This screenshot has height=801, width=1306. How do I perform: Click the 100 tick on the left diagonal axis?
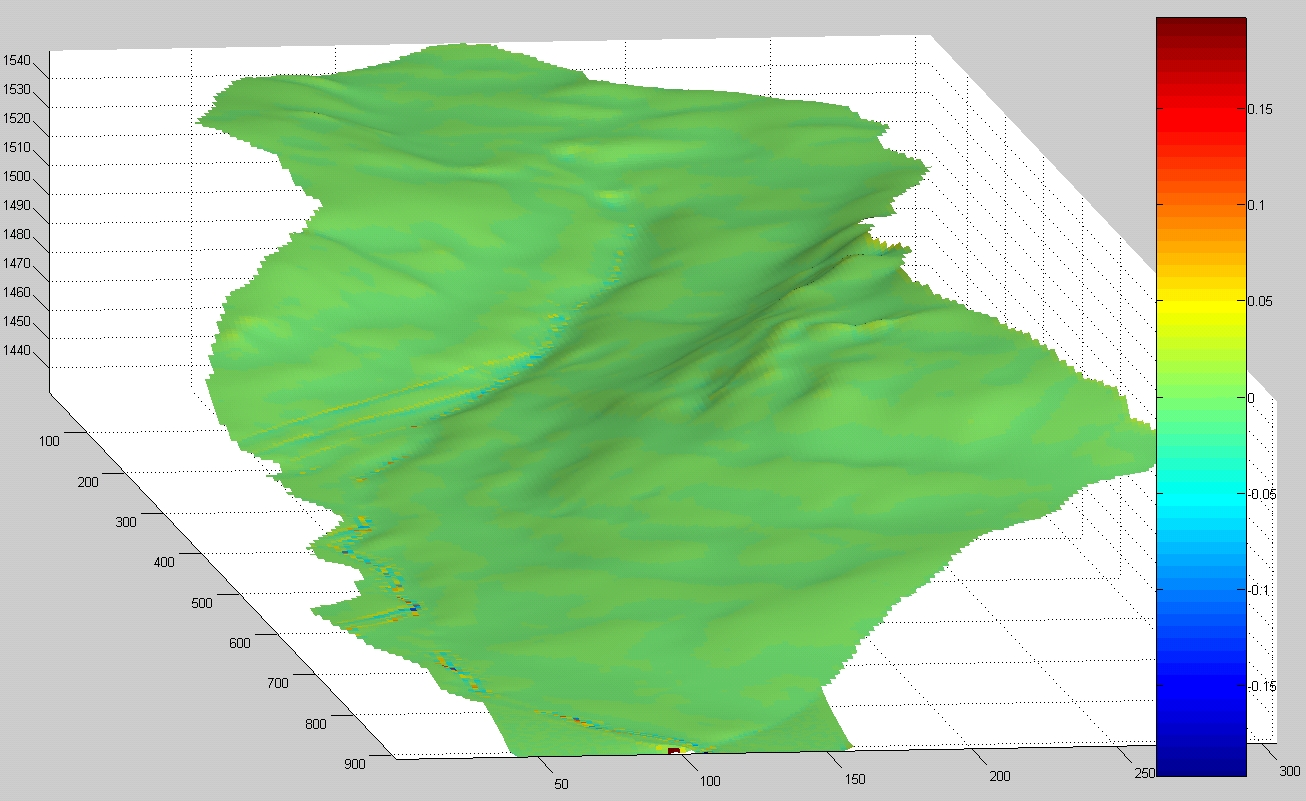(50, 441)
